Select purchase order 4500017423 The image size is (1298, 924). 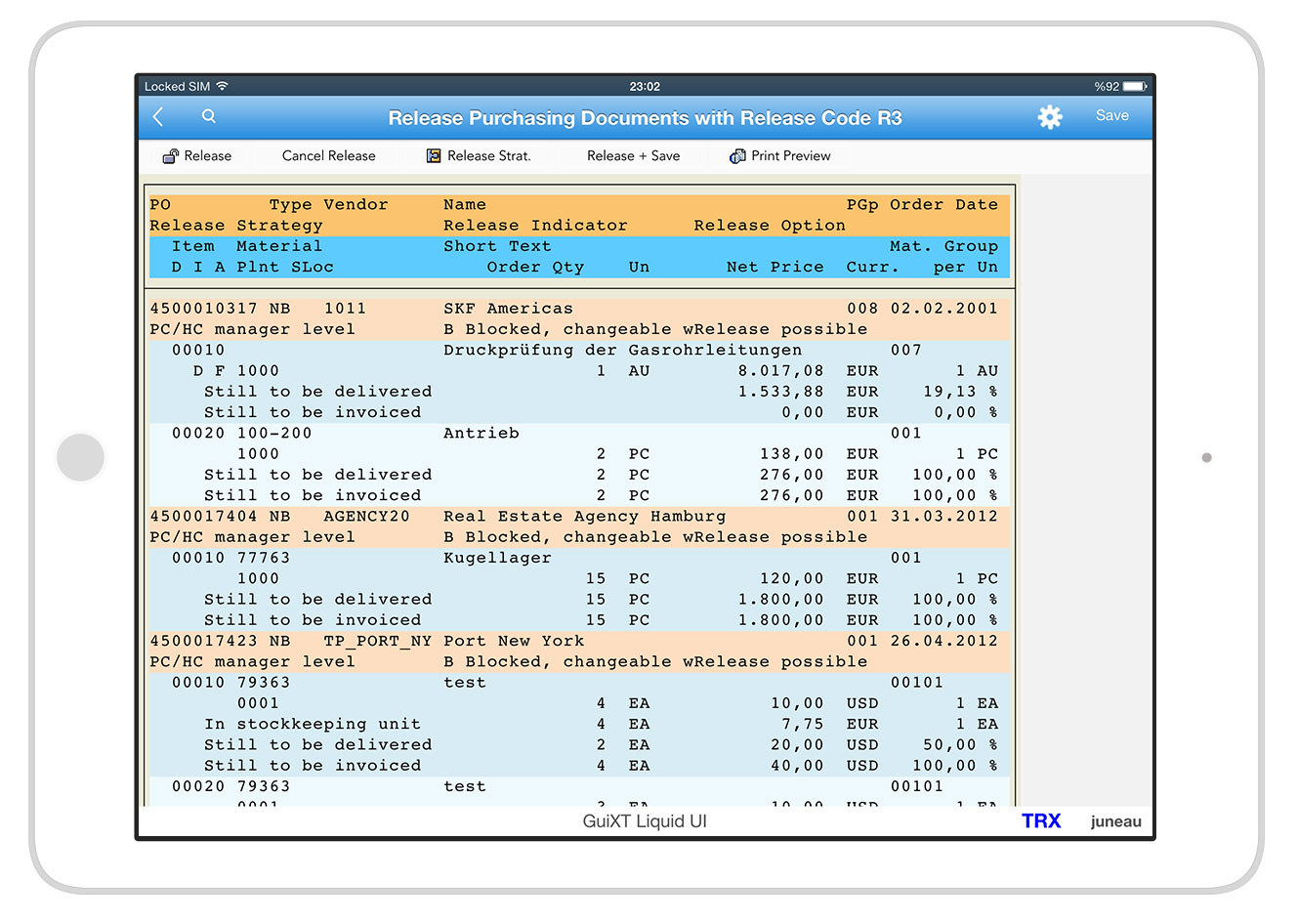point(203,642)
